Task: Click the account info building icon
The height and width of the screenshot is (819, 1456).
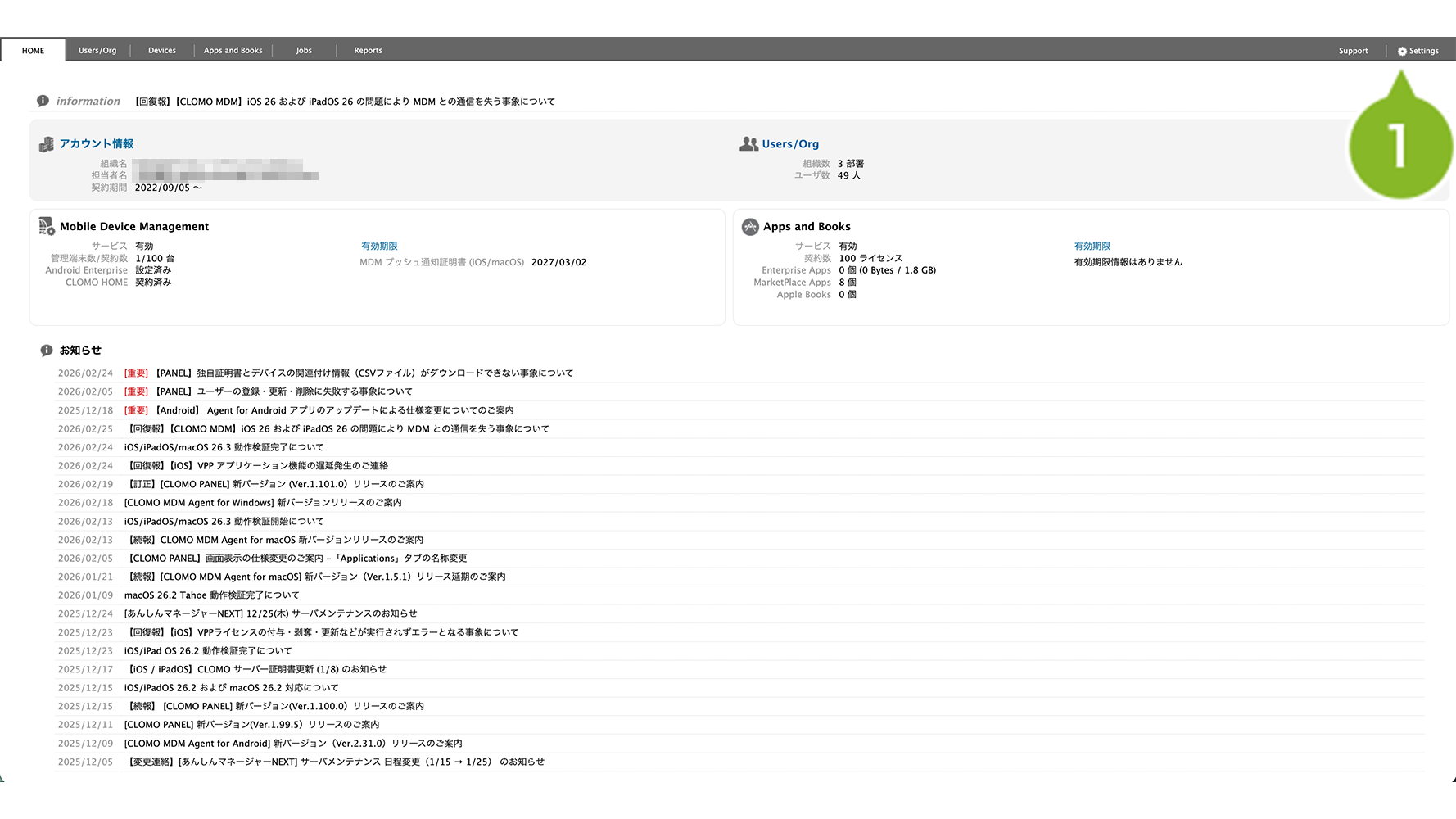Action: (46, 145)
